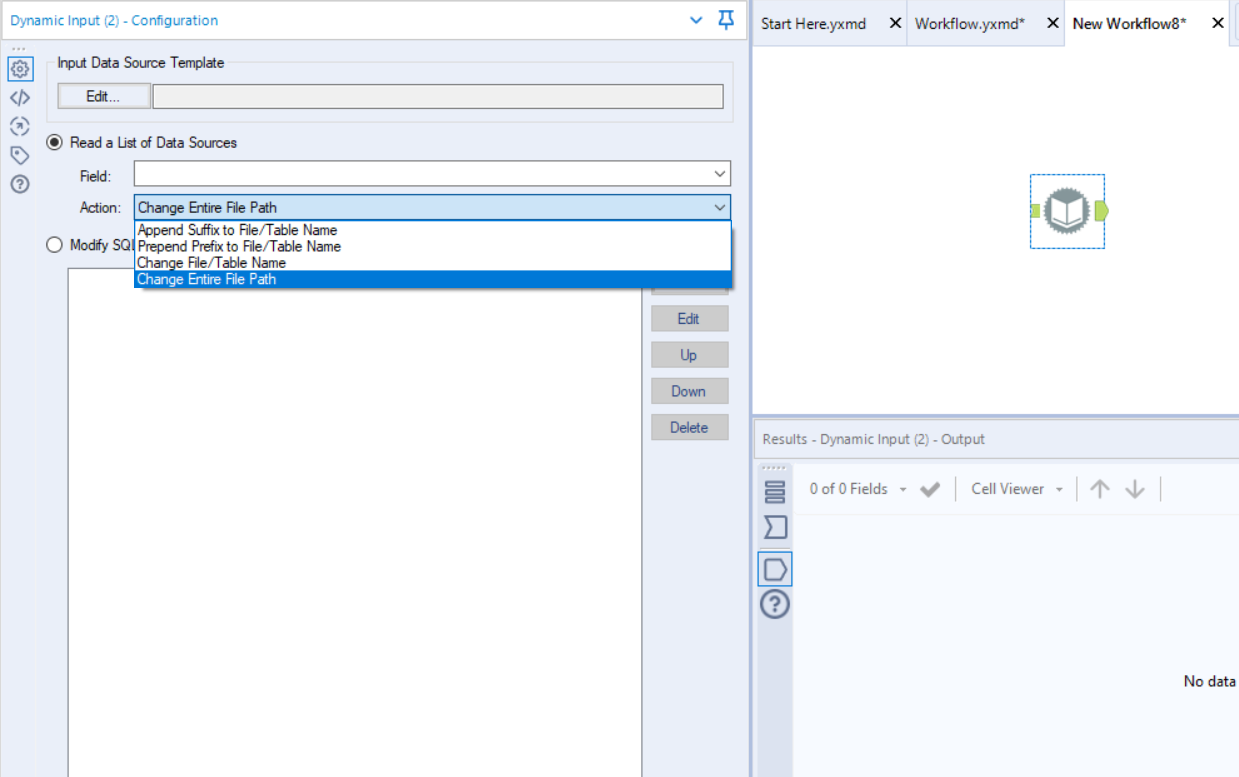Viewport: 1239px width, 777px height.
Task: Show metadata view in the Results panel
Action: click(774, 527)
